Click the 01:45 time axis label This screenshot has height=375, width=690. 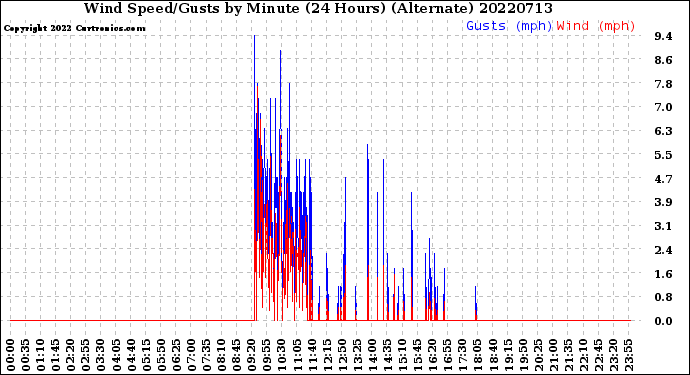click(x=55, y=355)
